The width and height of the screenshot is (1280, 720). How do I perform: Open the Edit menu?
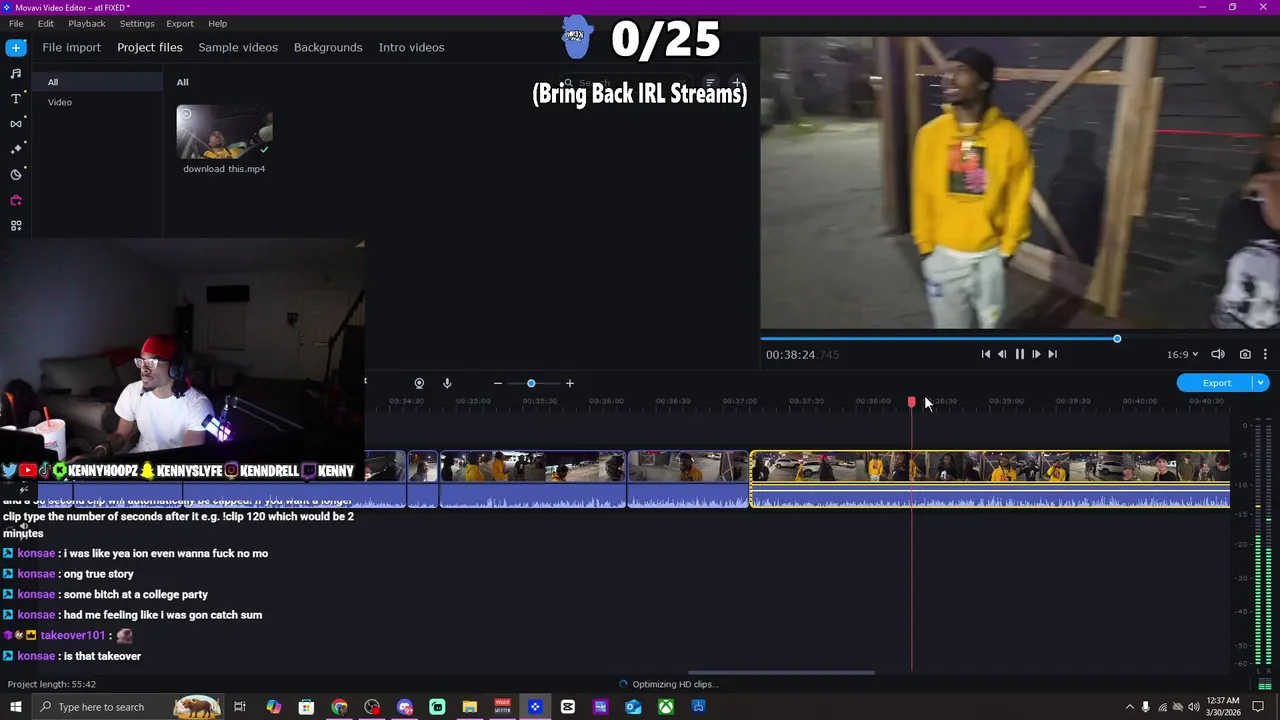[x=46, y=23]
